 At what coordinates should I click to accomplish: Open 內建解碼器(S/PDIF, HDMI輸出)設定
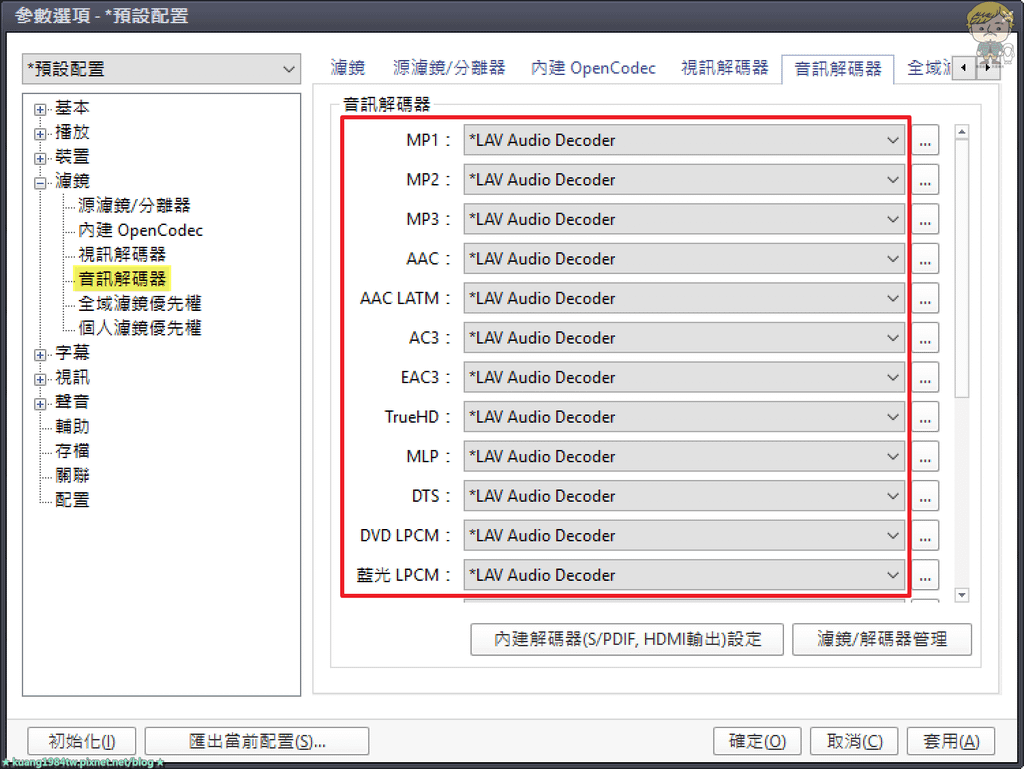click(627, 639)
